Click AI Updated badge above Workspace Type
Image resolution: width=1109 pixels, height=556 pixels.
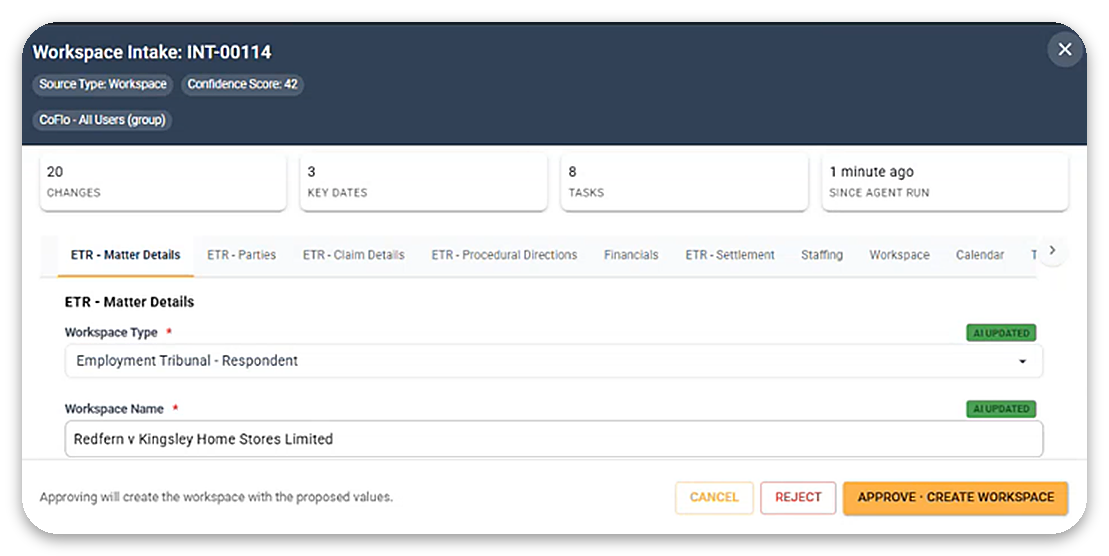pos(1001,333)
